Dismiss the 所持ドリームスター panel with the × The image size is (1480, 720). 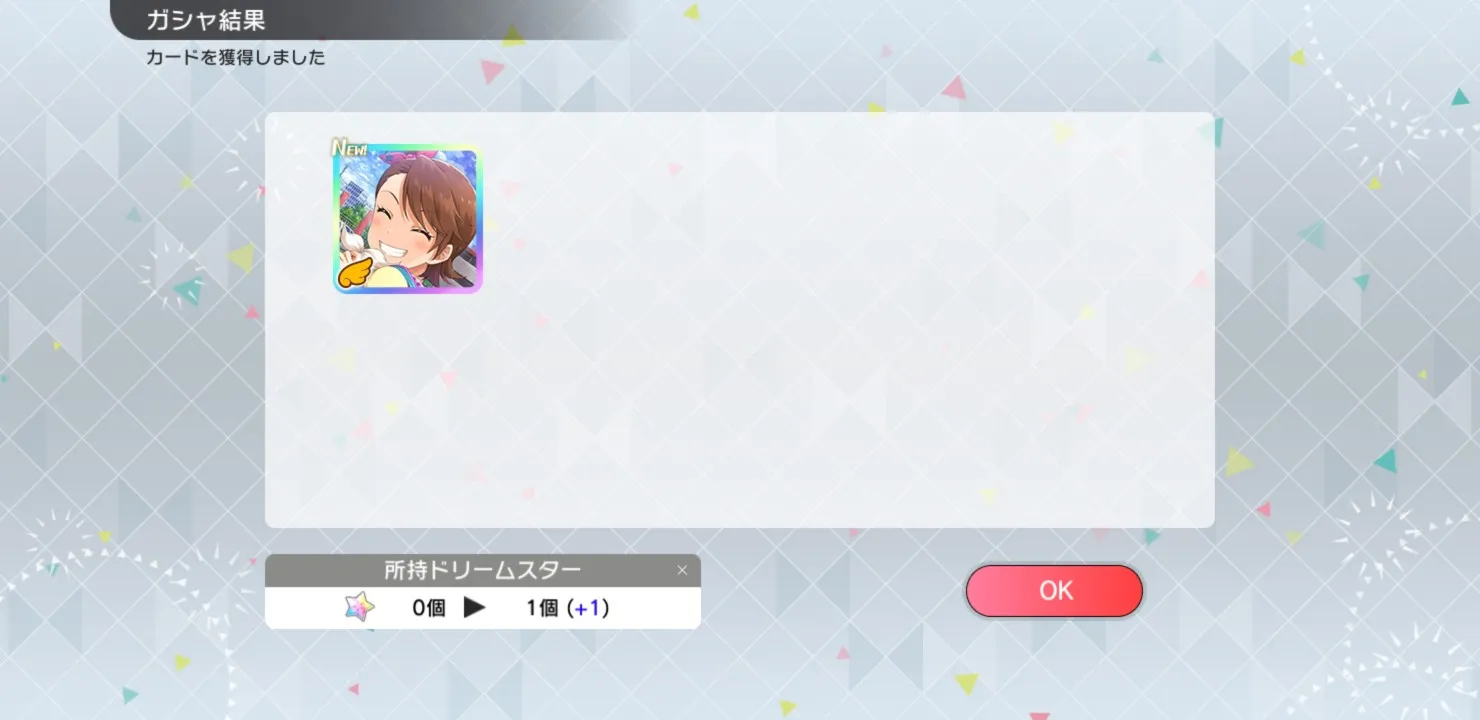point(682,570)
